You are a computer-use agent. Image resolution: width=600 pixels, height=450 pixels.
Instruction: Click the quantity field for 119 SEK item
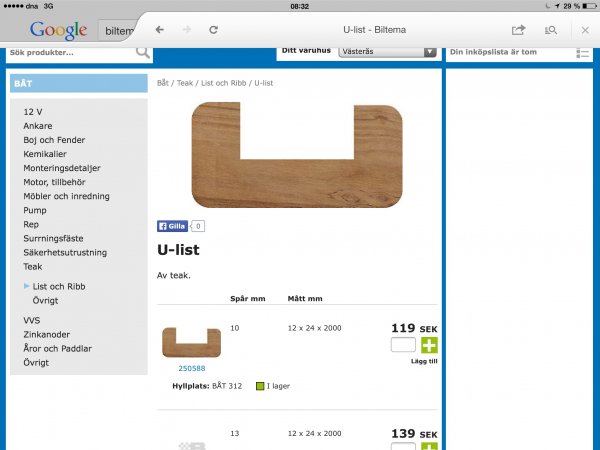click(x=403, y=345)
